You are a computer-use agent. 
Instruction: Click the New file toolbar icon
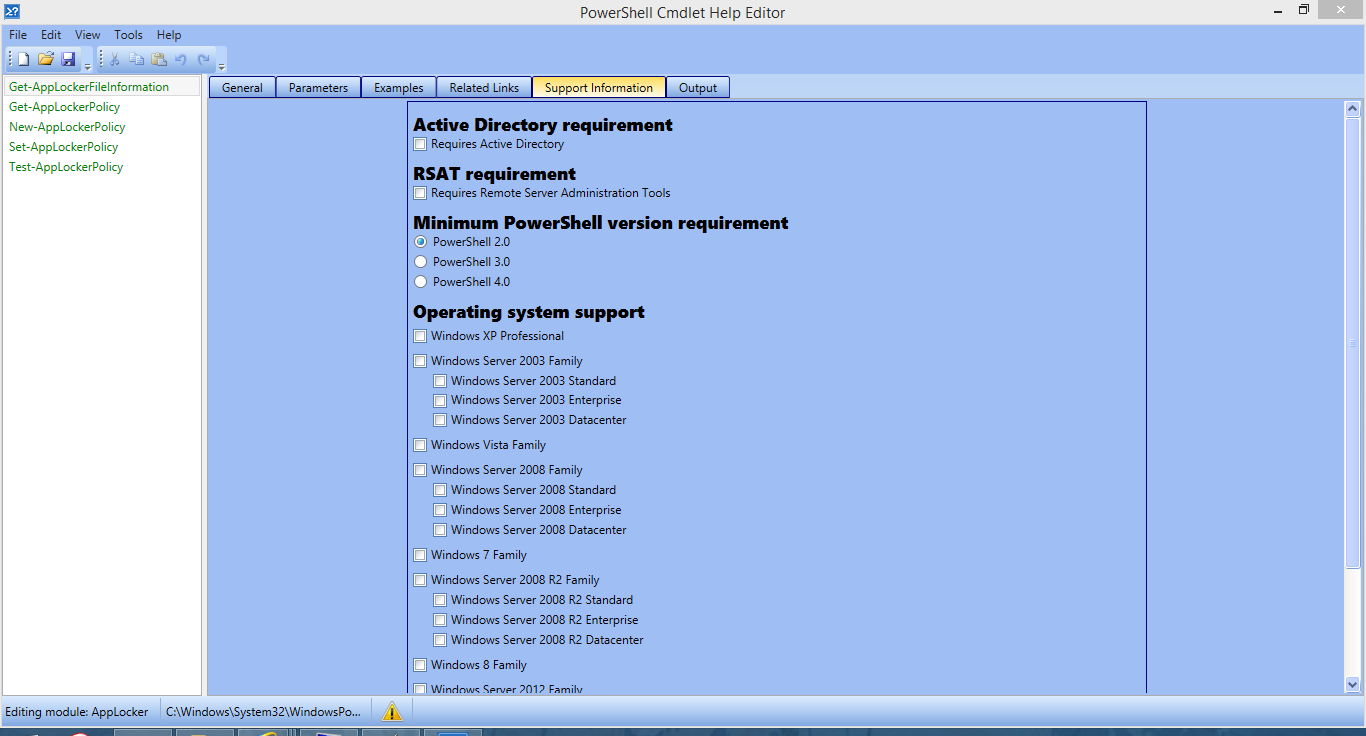[x=24, y=60]
